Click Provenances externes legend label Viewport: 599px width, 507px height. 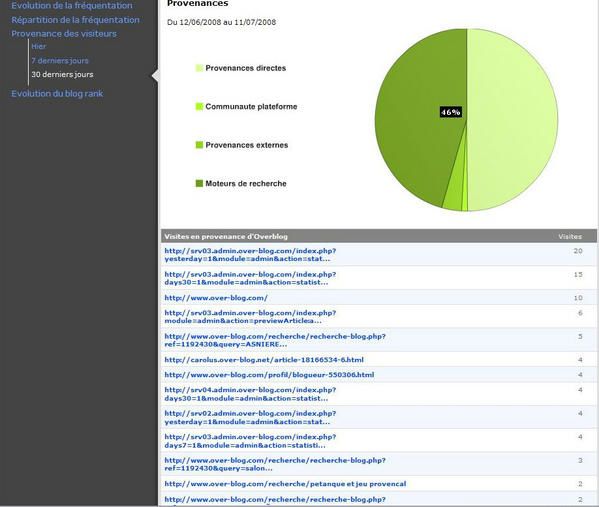pos(246,145)
